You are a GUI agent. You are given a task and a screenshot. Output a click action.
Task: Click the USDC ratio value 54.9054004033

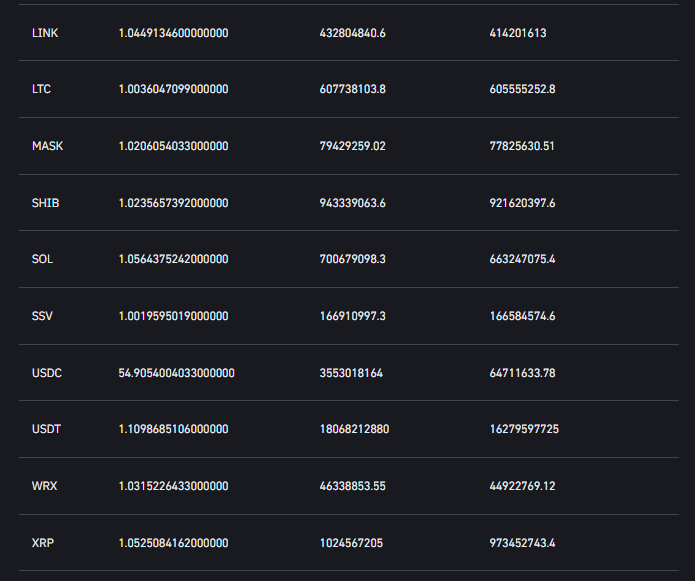[176, 373]
